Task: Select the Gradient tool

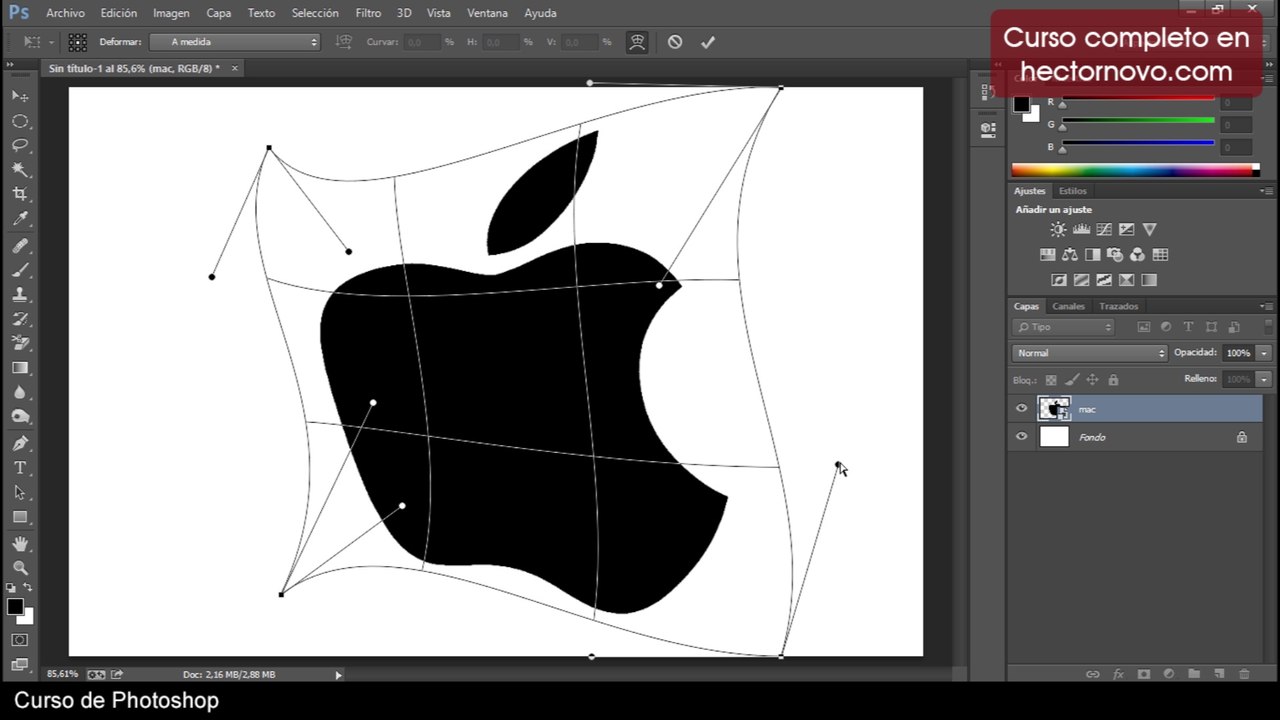Action: 20,368
